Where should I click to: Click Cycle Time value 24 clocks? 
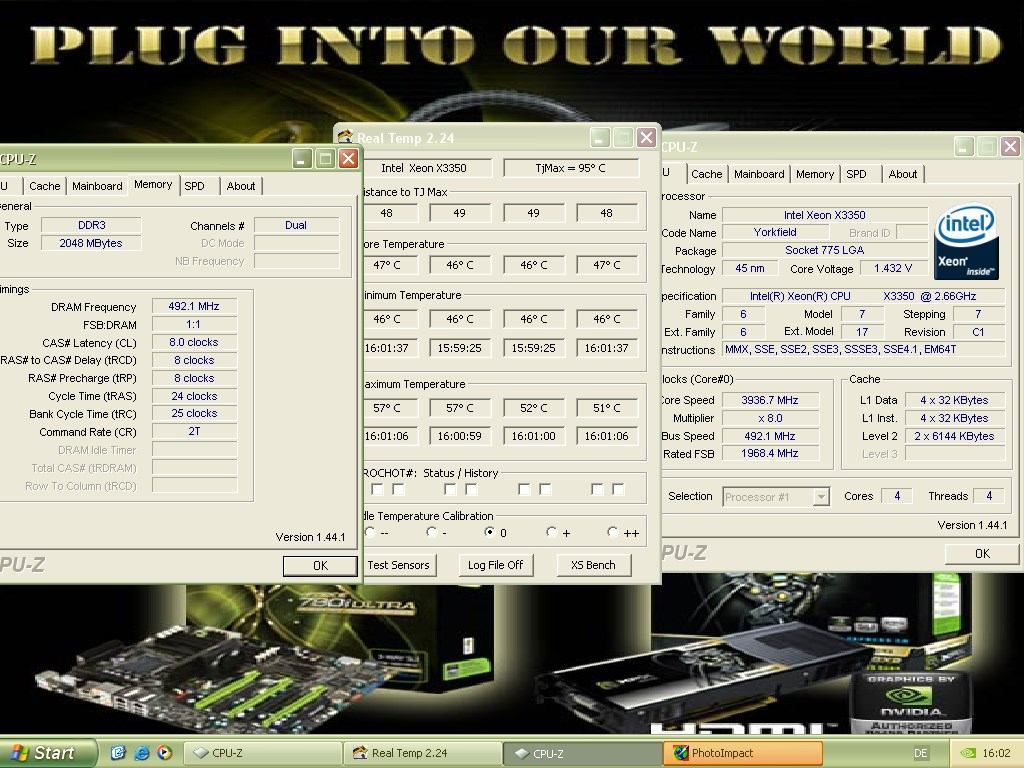(194, 396)
